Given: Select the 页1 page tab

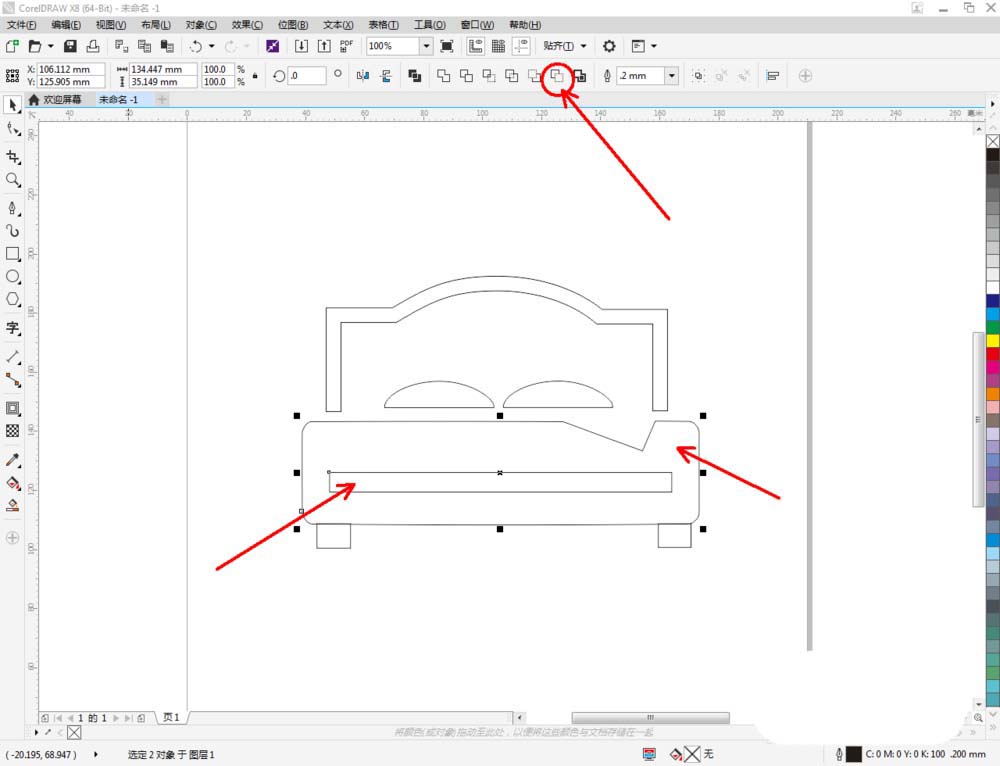Looking at the screenshot, I should [171, 718].
